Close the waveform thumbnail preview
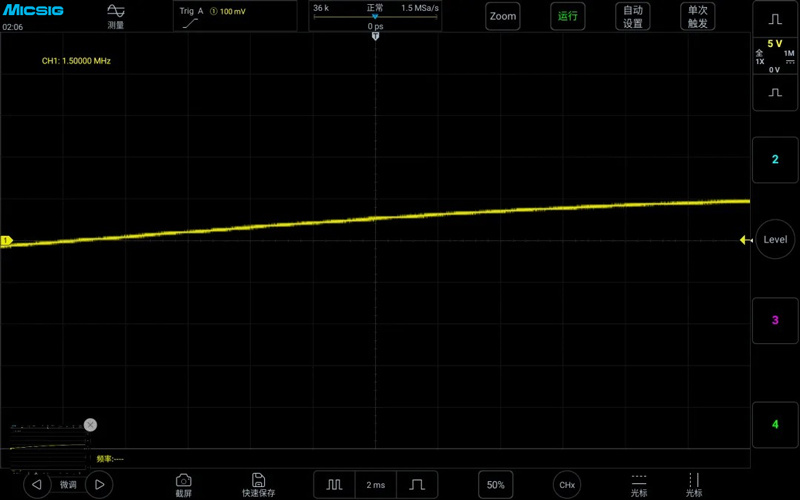 [x=90, y=425]
